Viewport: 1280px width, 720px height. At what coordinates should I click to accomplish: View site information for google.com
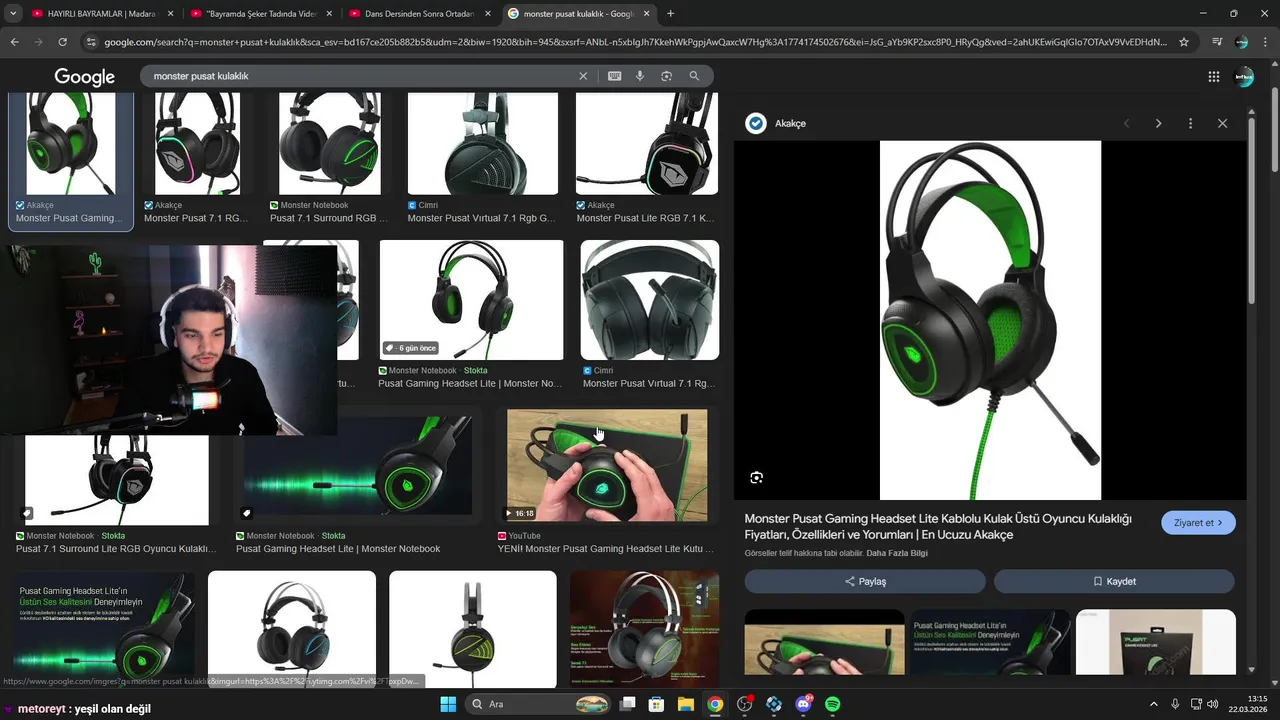91,42
